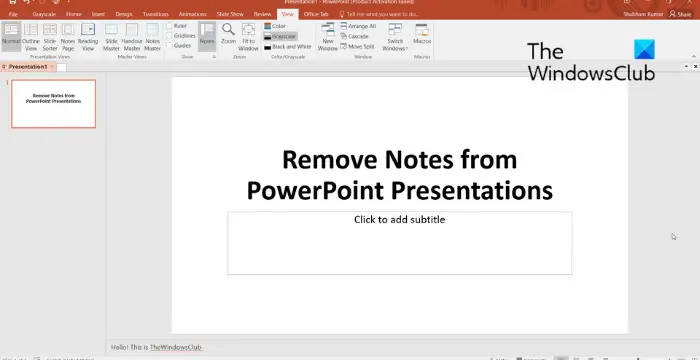
Task: Switch to the Review ribbon tab
Action: click(262, 14)
